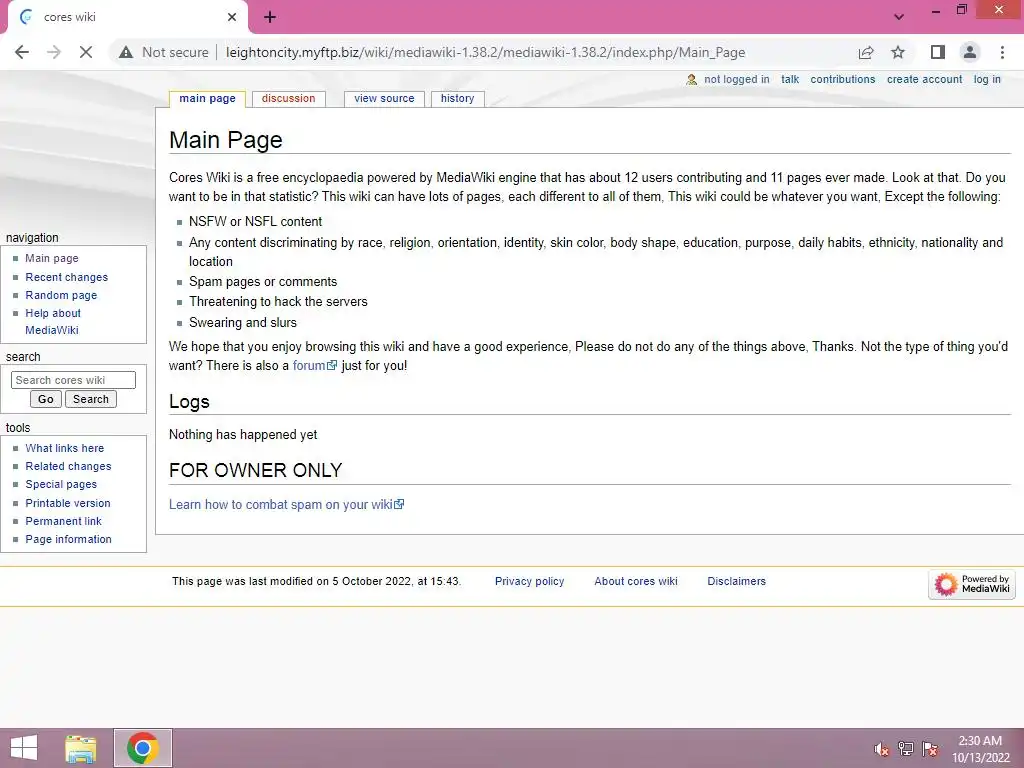Click "not logged in" text

(737, 79)
